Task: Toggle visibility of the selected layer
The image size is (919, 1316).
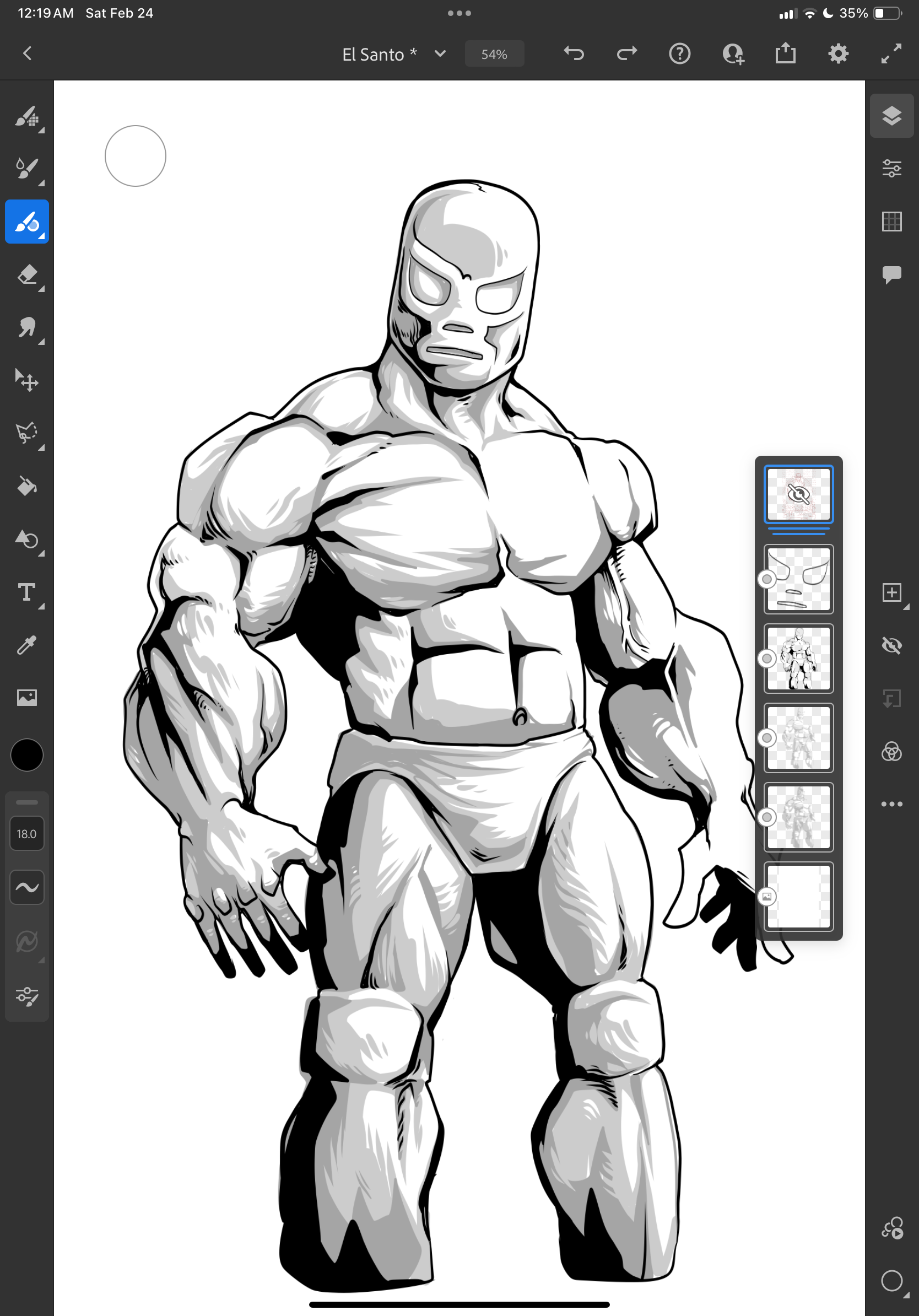Action: coord(891,646)
